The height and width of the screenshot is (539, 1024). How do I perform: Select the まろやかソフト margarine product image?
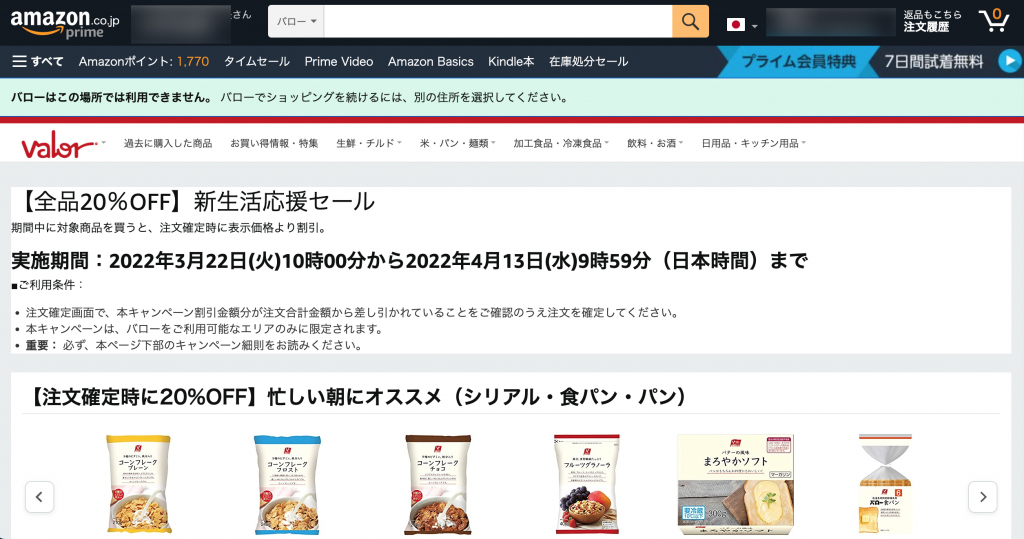(x=735, y=485)
